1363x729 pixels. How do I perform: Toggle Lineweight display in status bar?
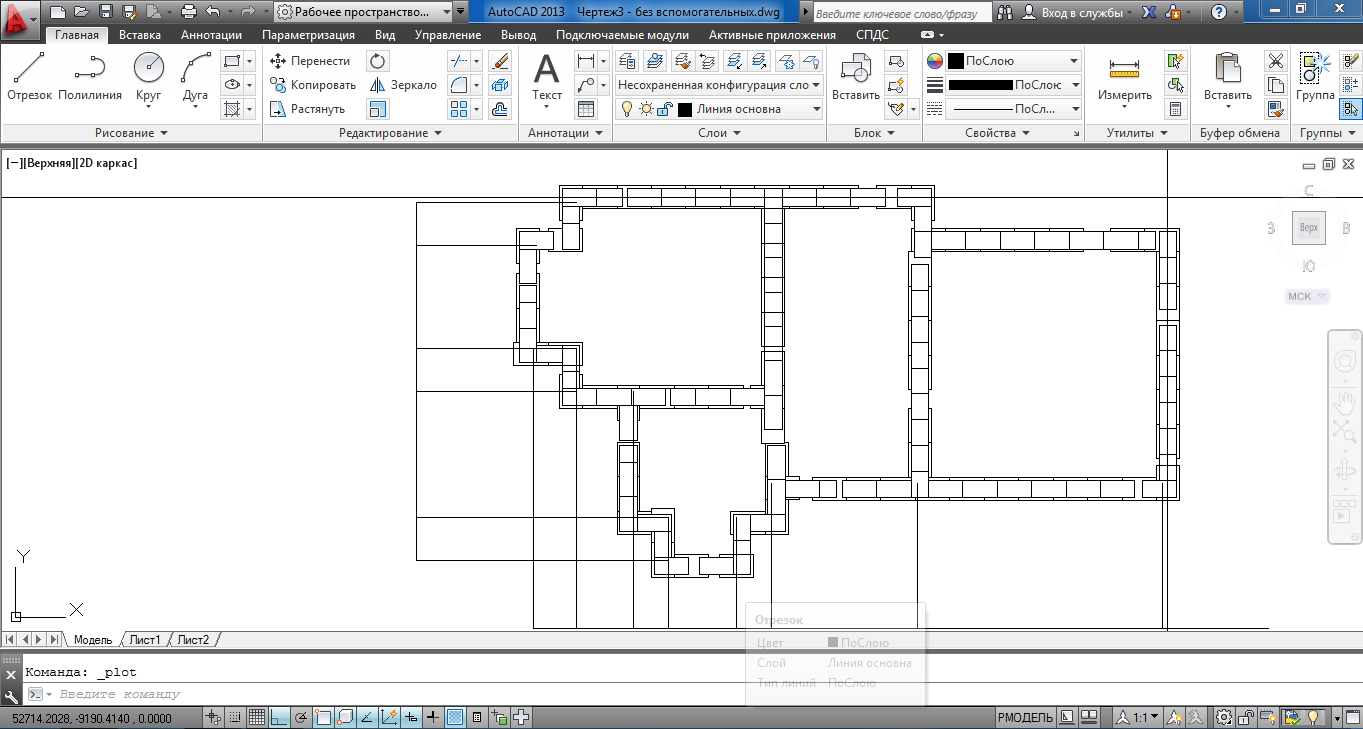click(433, 717)
